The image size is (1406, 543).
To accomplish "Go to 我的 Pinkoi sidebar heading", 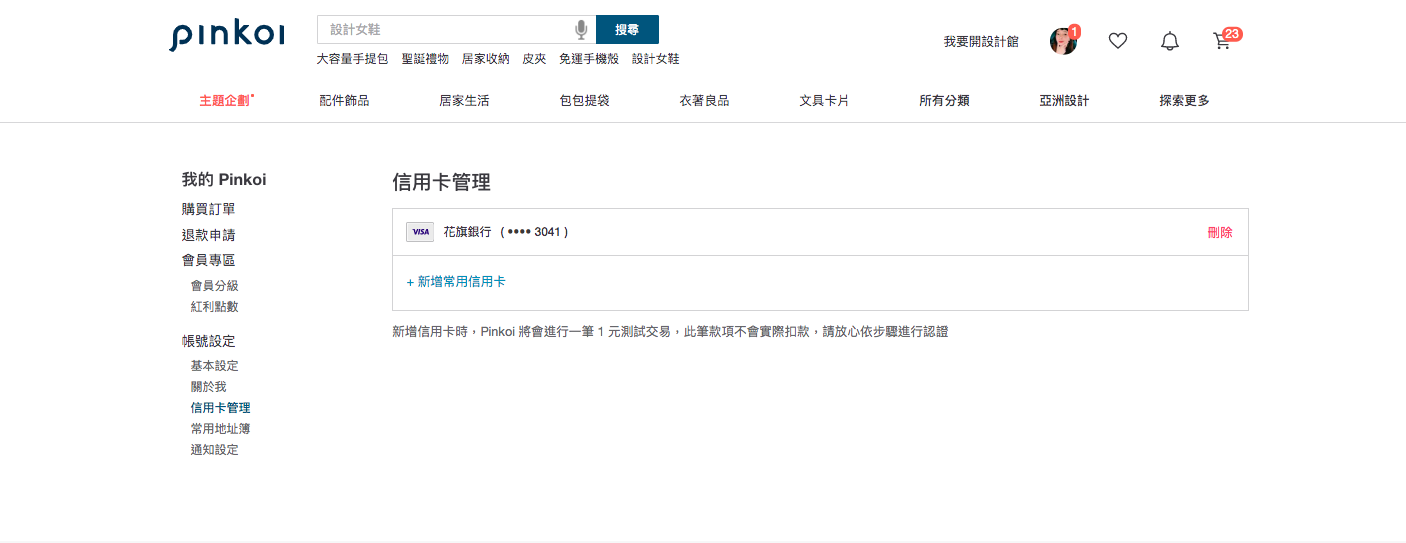I will click(224, 180).
